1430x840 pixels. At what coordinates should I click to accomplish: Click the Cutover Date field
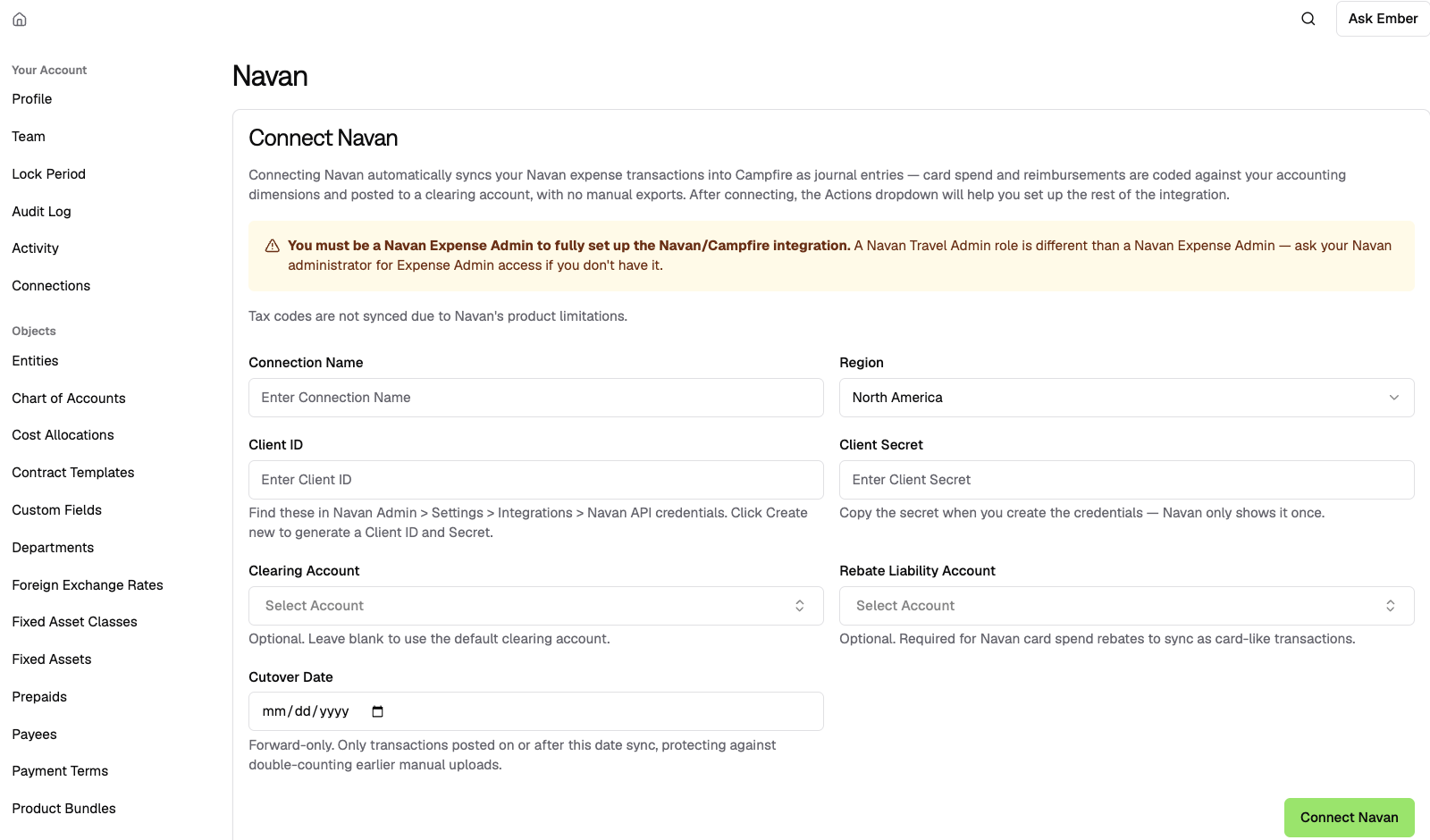[x=536, y=711]
